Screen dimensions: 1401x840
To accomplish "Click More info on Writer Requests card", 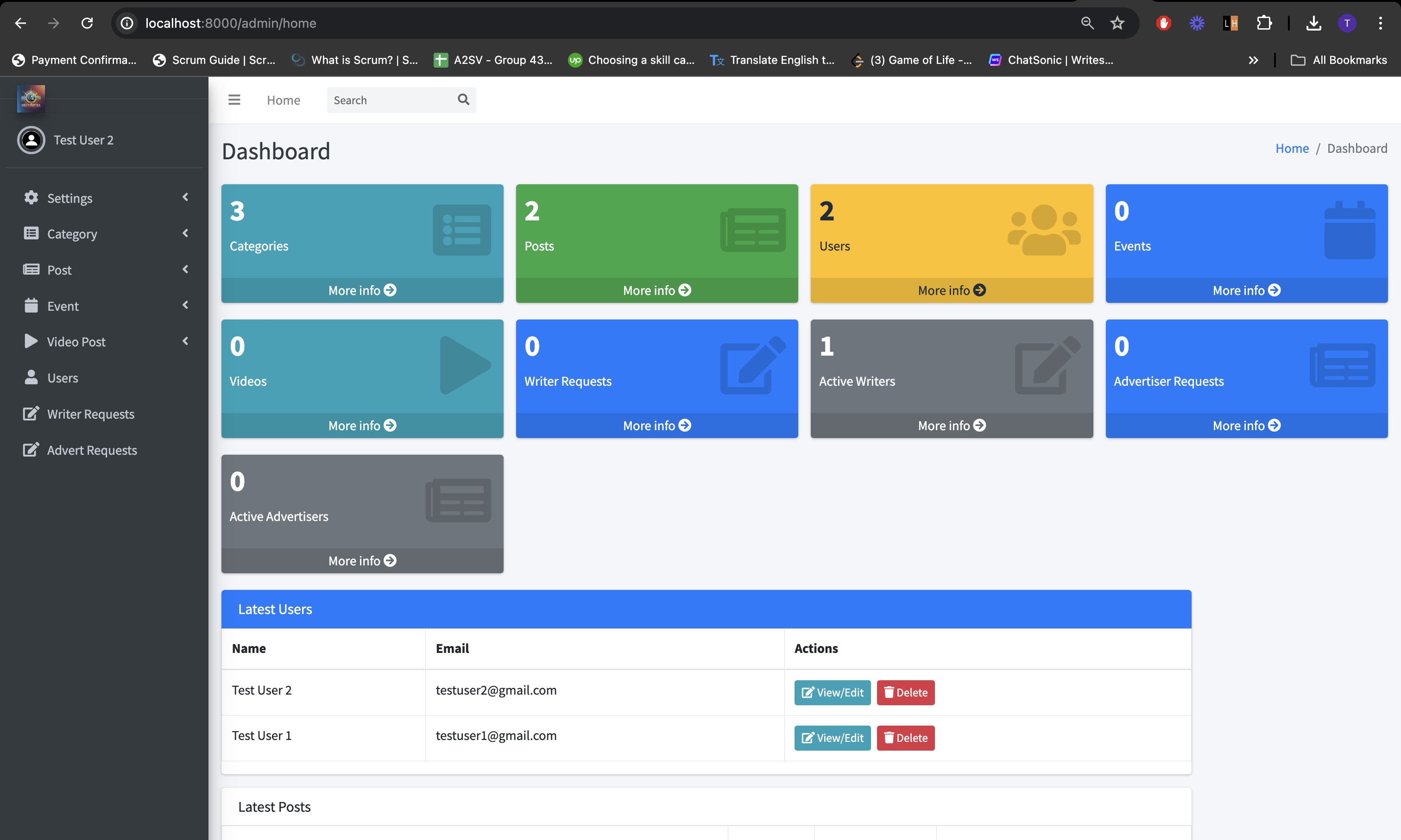I will click(657, 426).
